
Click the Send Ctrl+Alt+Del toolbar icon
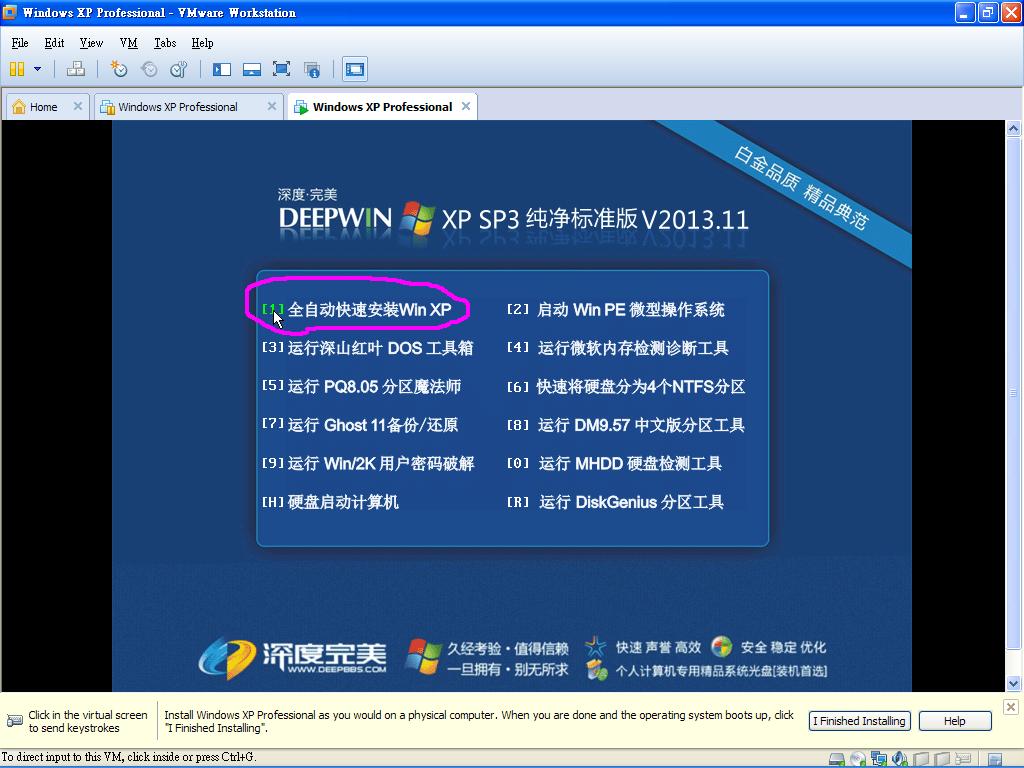76,69
